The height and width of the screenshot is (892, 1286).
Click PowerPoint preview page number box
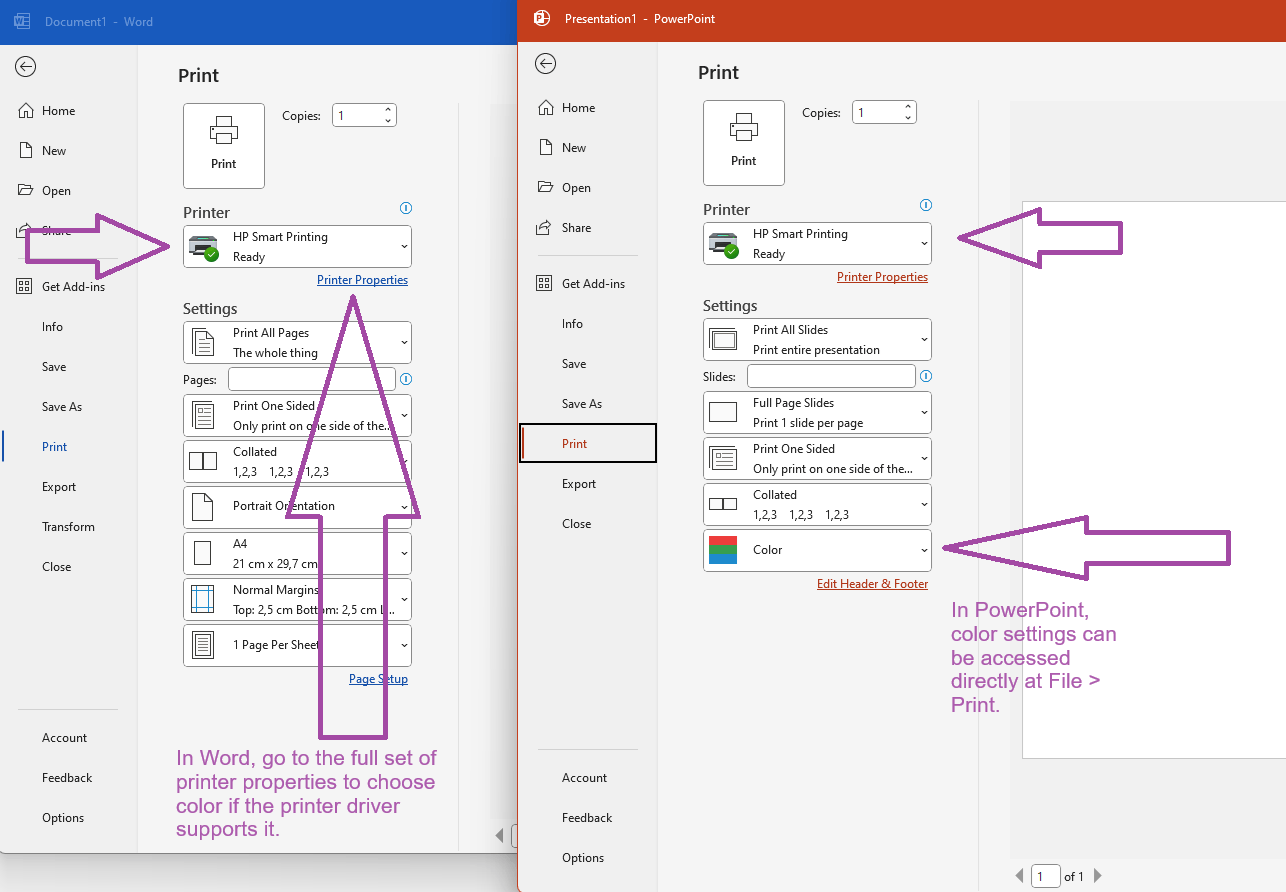coord(1046,876)
